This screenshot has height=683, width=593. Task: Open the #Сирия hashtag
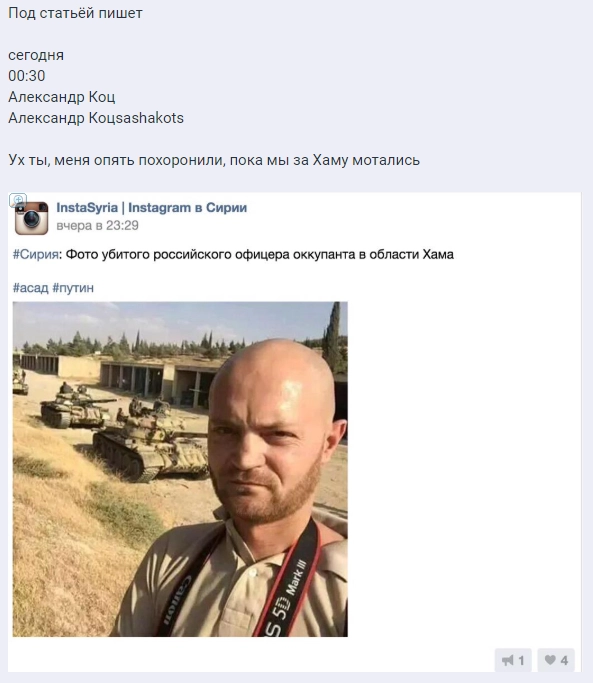[36, 254]
